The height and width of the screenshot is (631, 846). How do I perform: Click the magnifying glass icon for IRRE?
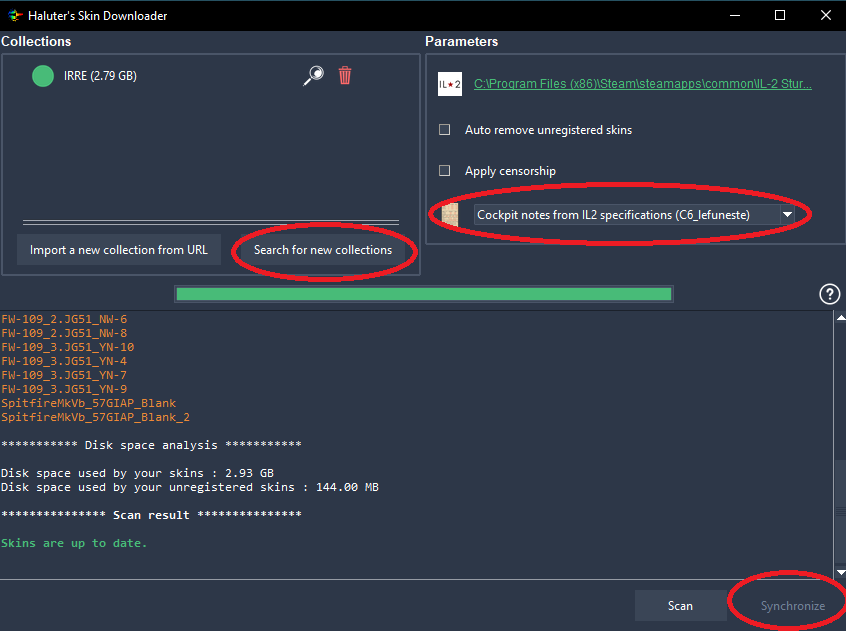pyautogui.click(x=313, y=76)
